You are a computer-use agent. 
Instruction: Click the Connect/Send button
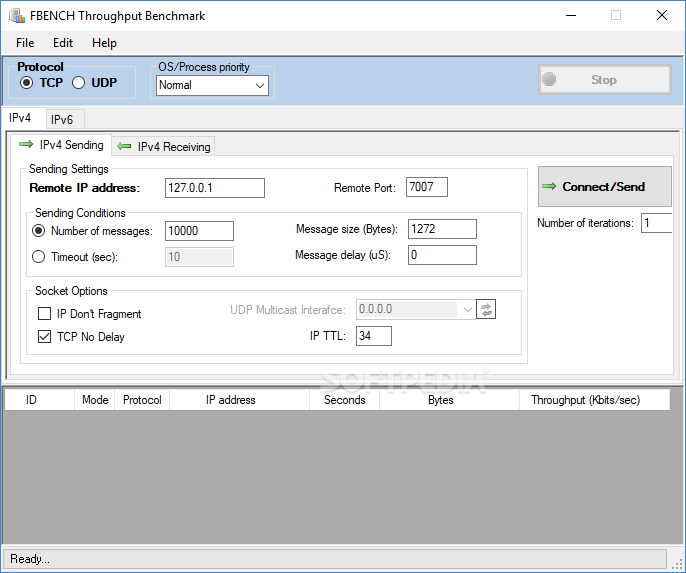pyautogui.click(x=605, y=186)
